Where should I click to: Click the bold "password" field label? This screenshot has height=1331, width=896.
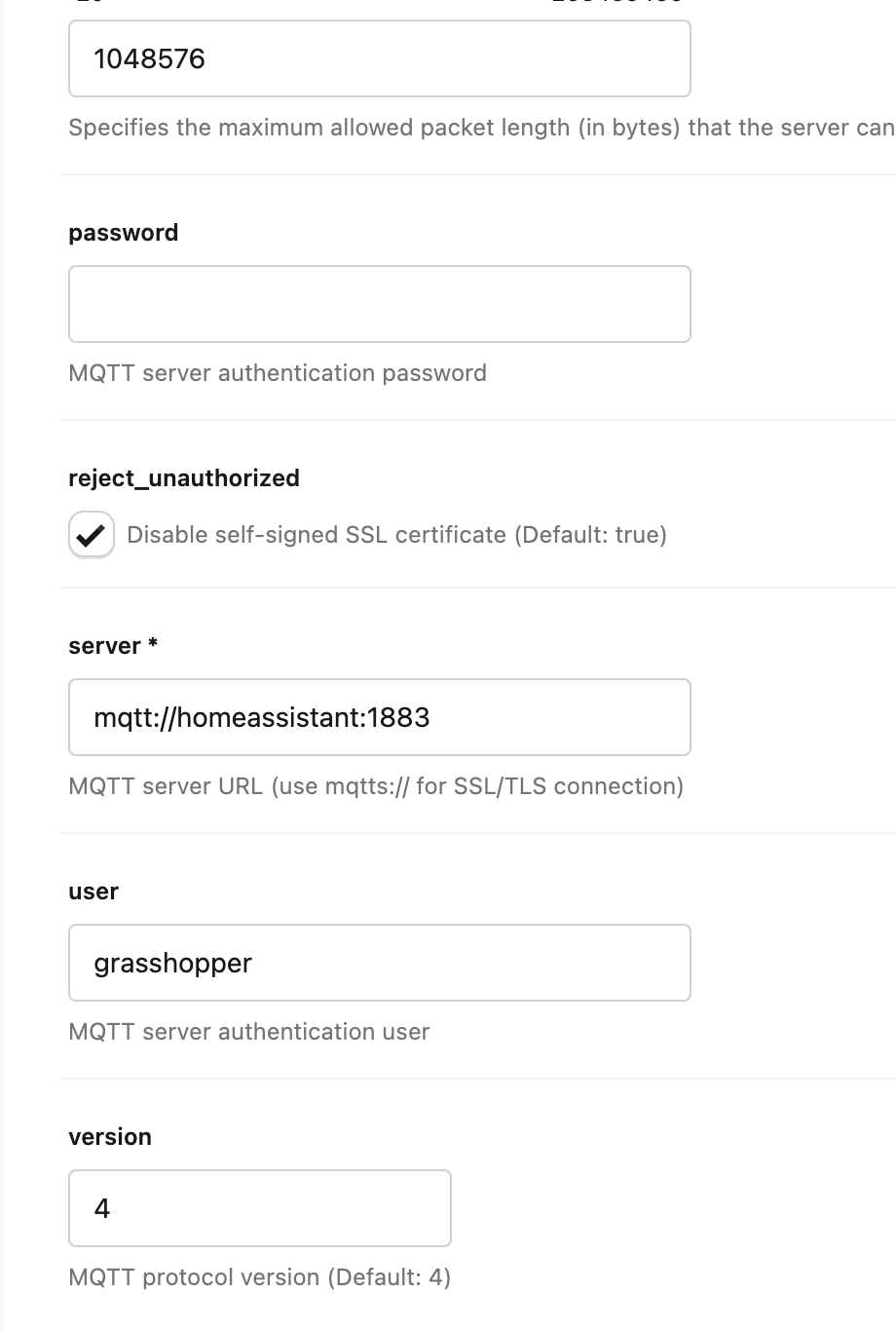(x=124, y=233)
